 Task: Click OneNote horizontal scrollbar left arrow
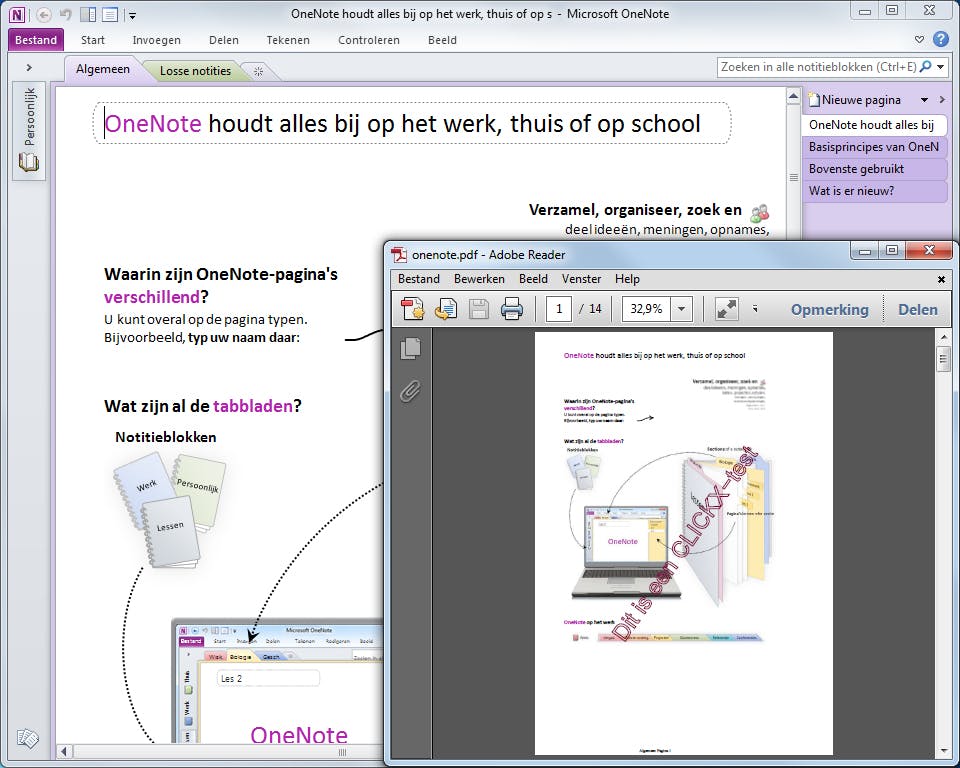[64, 751]
